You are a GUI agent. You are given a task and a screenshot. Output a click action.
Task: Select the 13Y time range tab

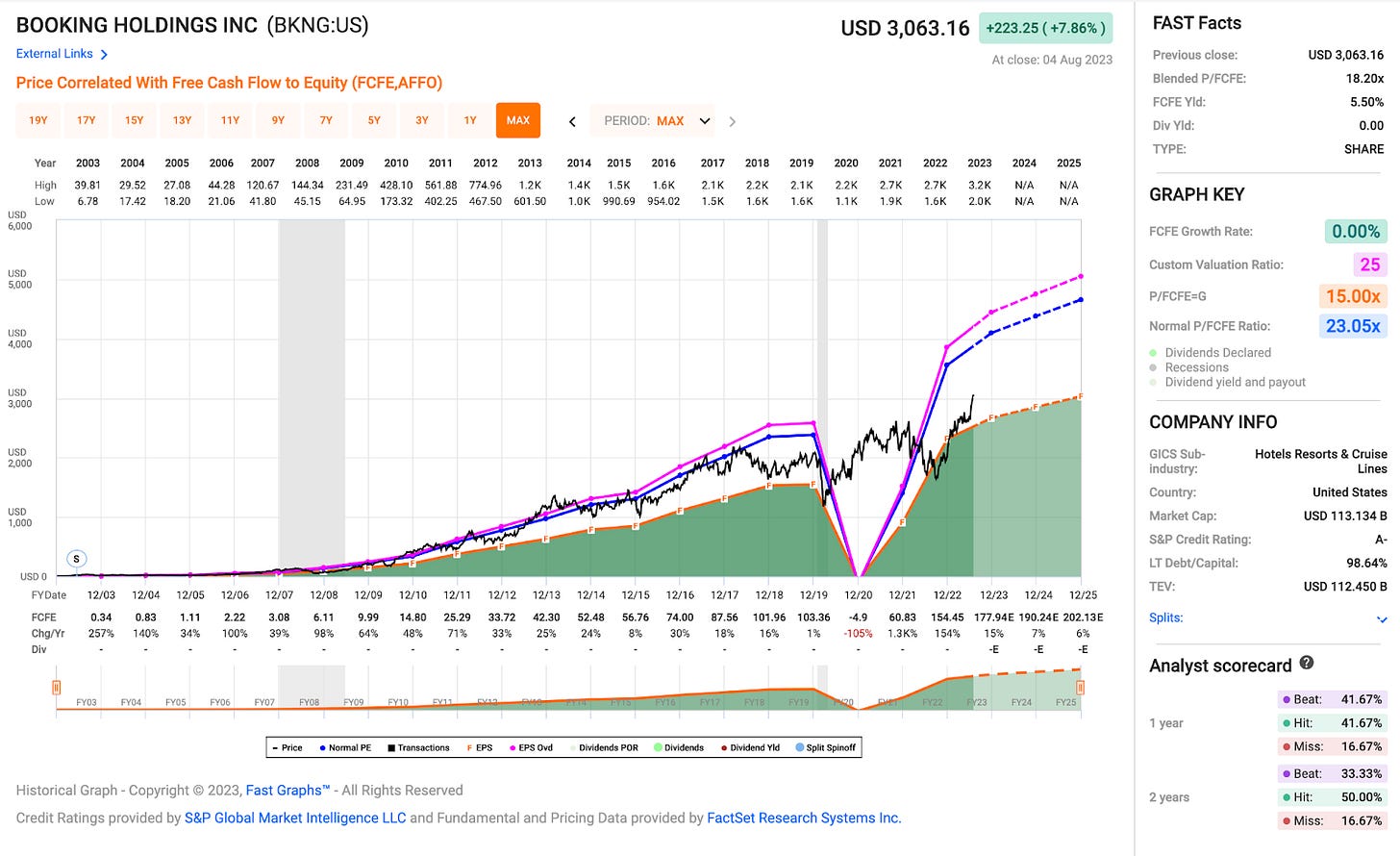183,120
